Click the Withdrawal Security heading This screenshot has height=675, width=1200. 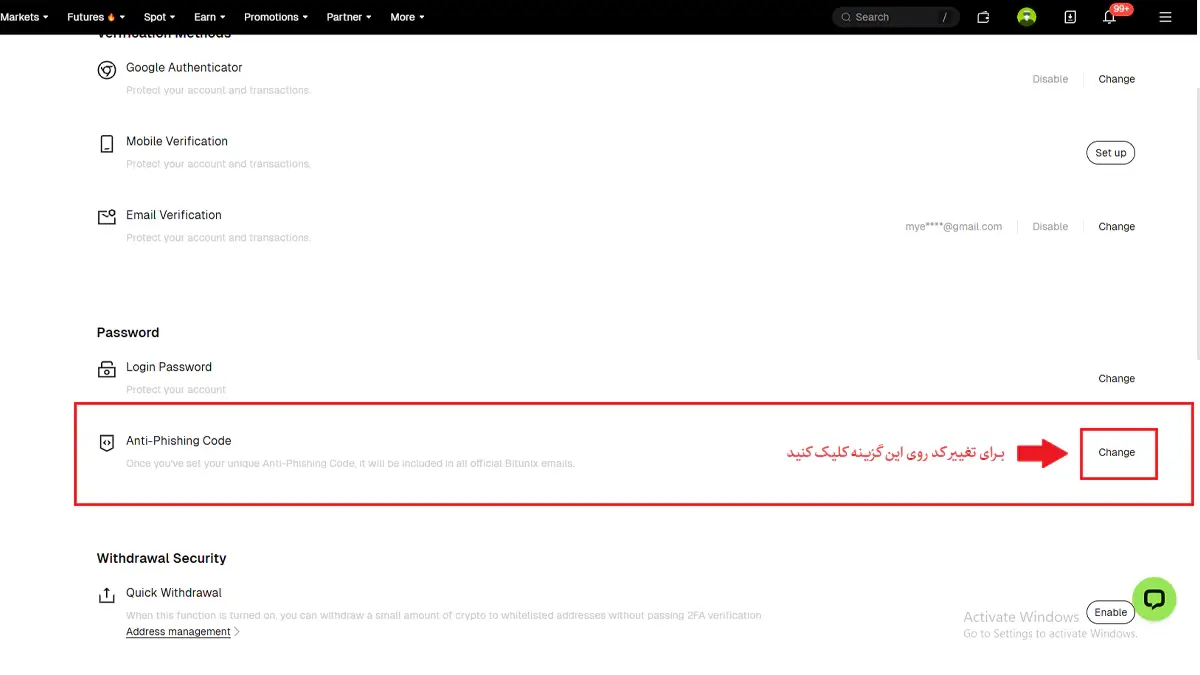point(162,558)
